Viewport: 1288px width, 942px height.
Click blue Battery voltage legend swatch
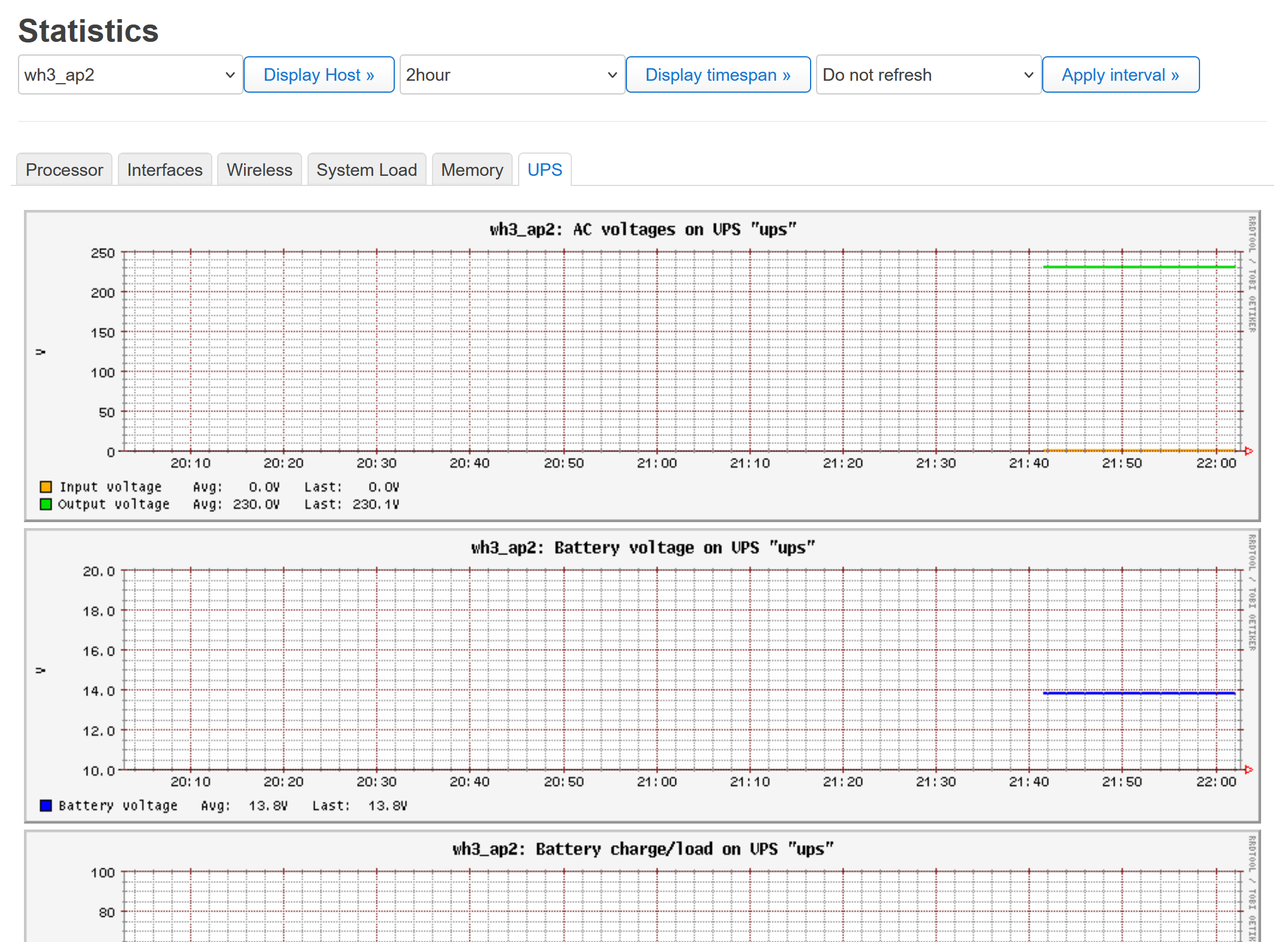coord(45,806)
